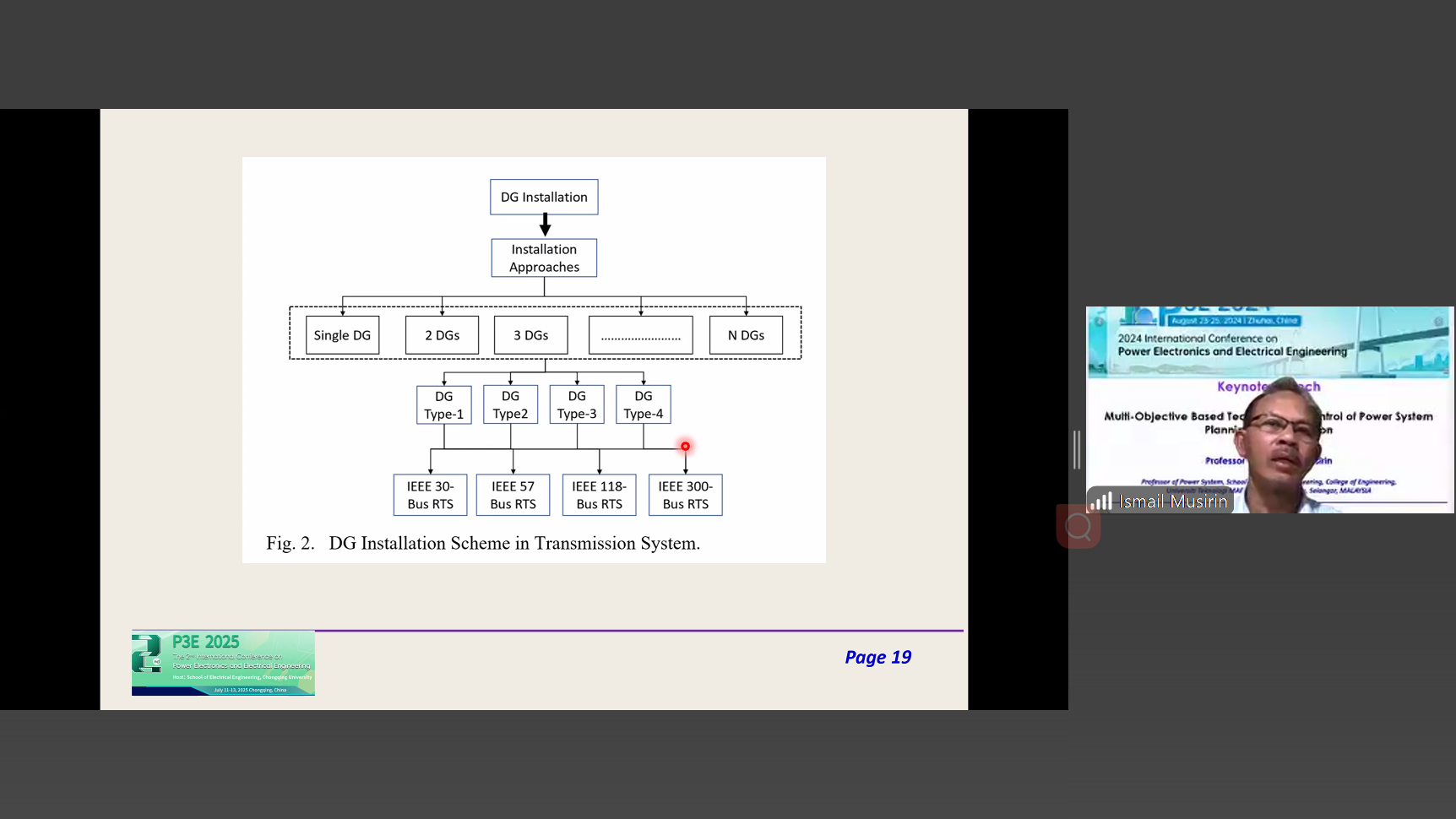Click the divider handle beside the video panel
The height and width of the screenshot is (819, 1456).
pos(1077,449)
